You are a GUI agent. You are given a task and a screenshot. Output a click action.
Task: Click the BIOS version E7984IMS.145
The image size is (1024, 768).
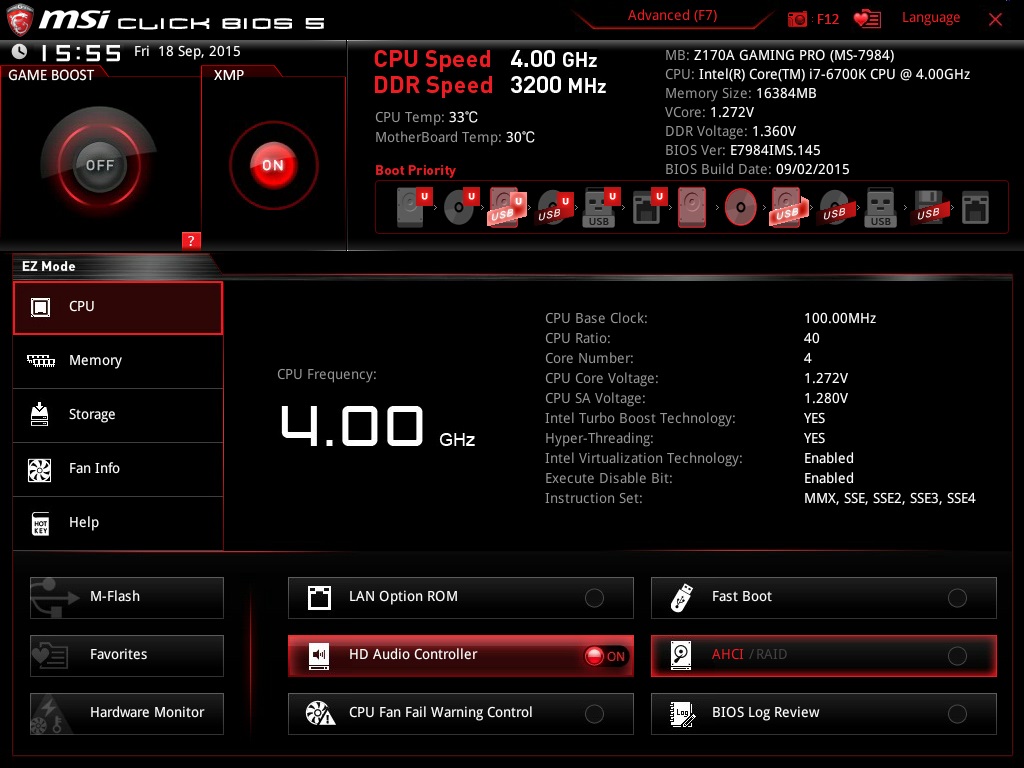pyautogui.click(x=775, y=150)
